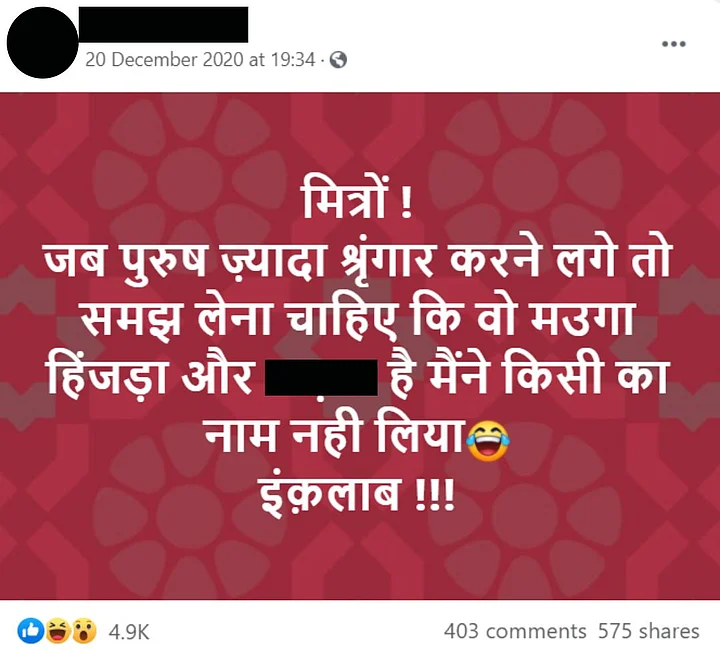The height and width of the screenshot is (650, 720).
Task: Click the laughing-tears emoji in post text
Action: pyautogui.click(x=488, y=442)
